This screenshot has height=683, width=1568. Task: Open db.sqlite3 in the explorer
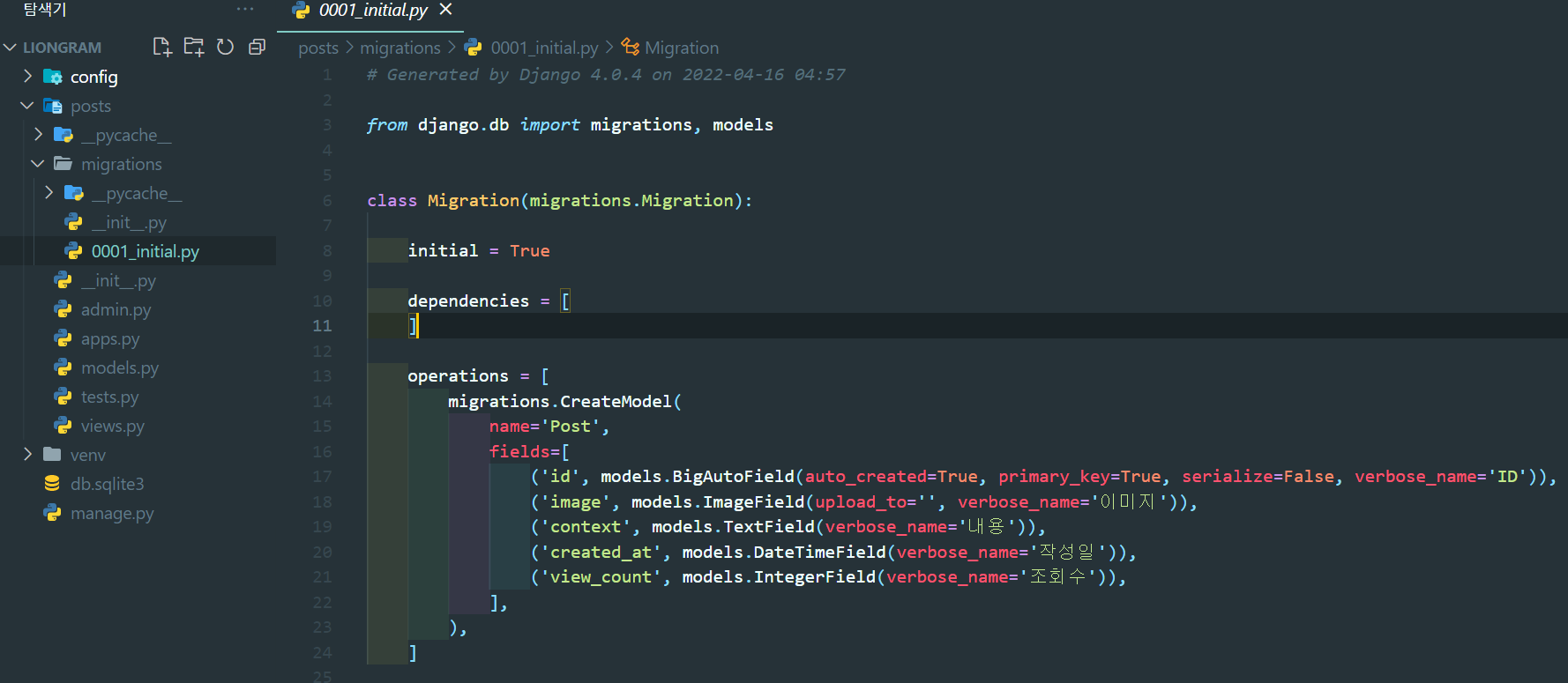click(x=138, y=484)
